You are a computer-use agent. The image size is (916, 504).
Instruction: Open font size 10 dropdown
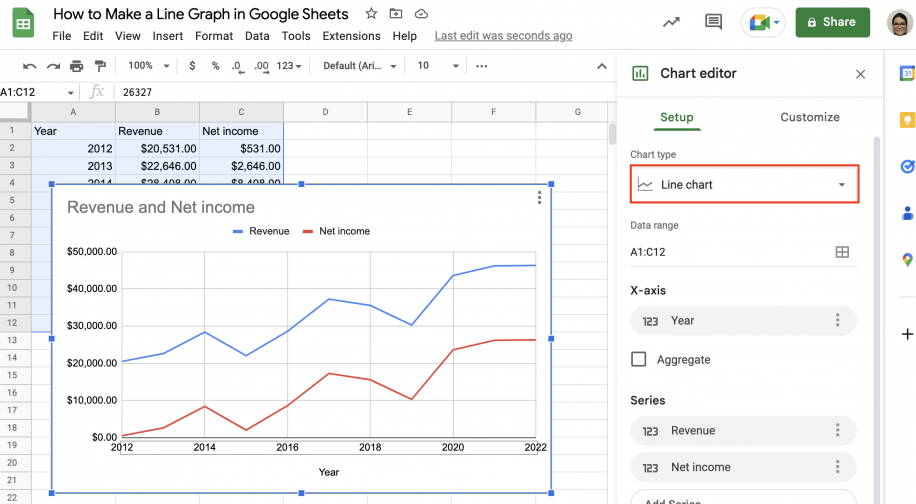click(x=438, y=66)
